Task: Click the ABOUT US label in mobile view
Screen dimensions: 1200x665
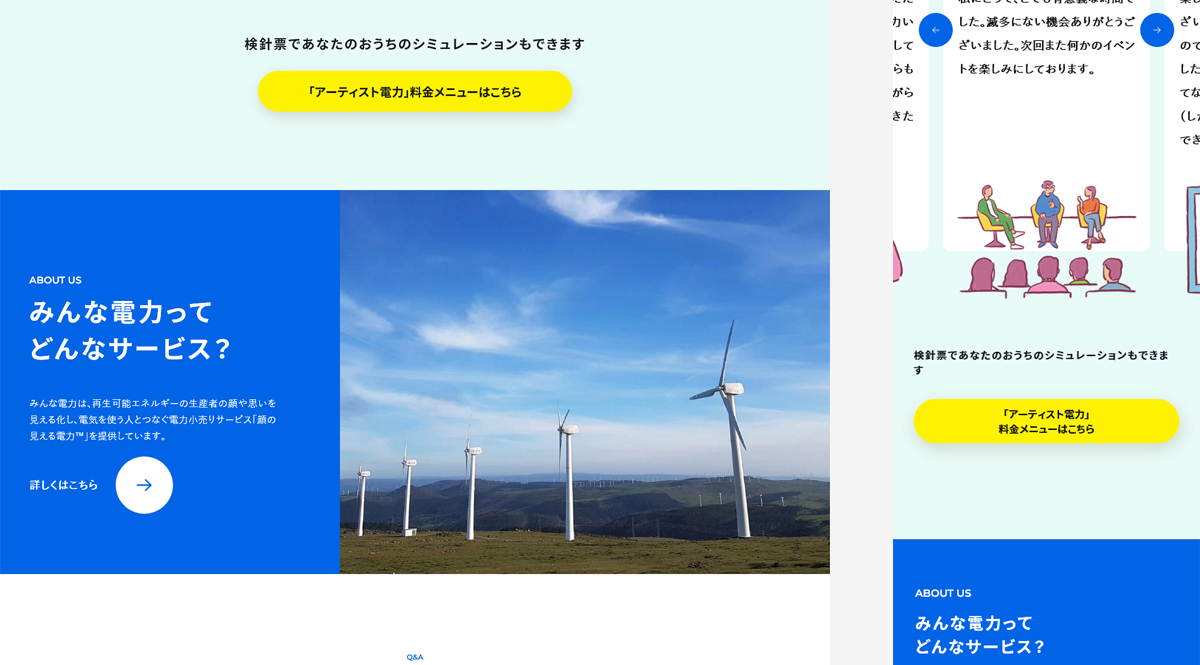Action: tap(943, 593)
